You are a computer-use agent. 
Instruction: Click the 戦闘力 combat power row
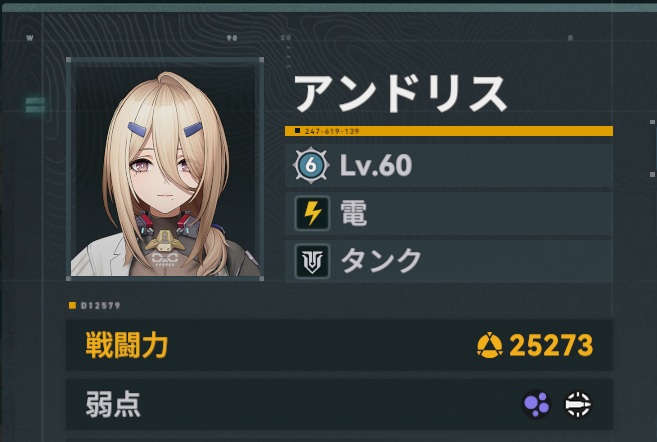point(339,345)
